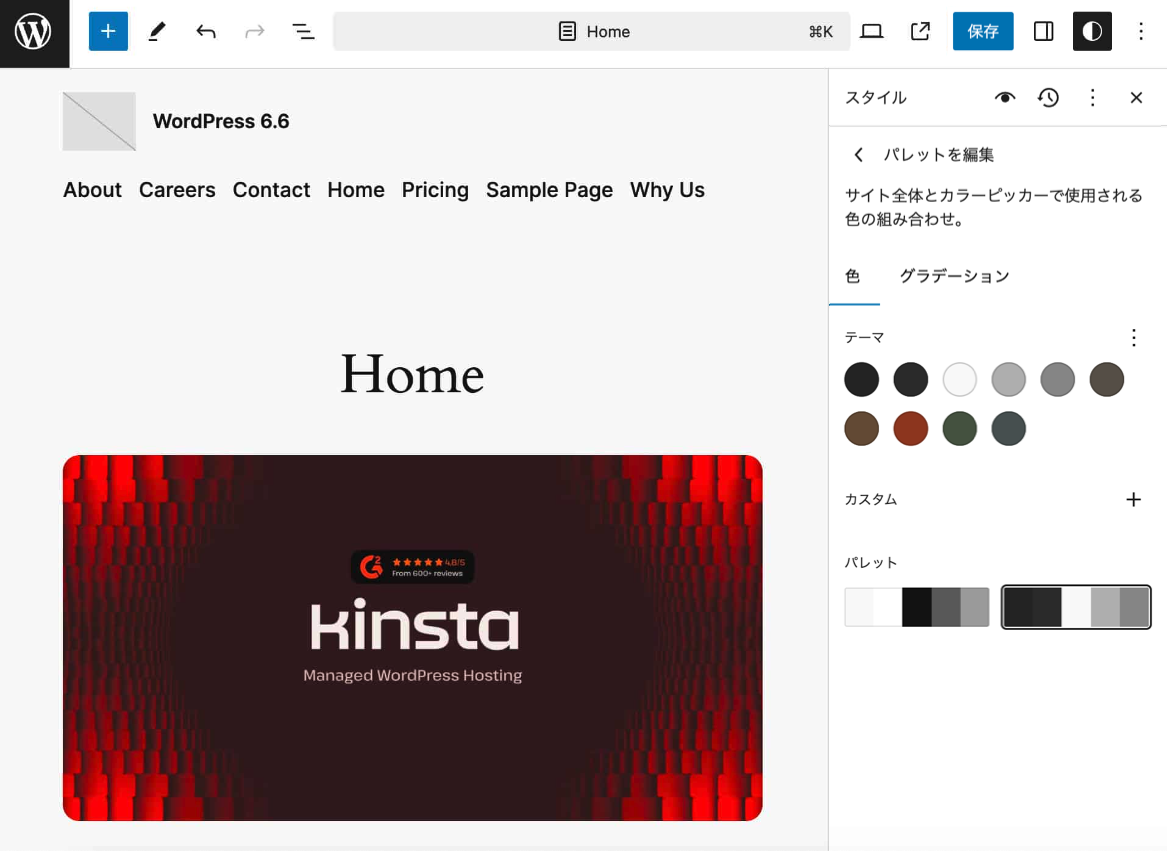Select the Kinsta featured image block

click(x=412, y=638)
